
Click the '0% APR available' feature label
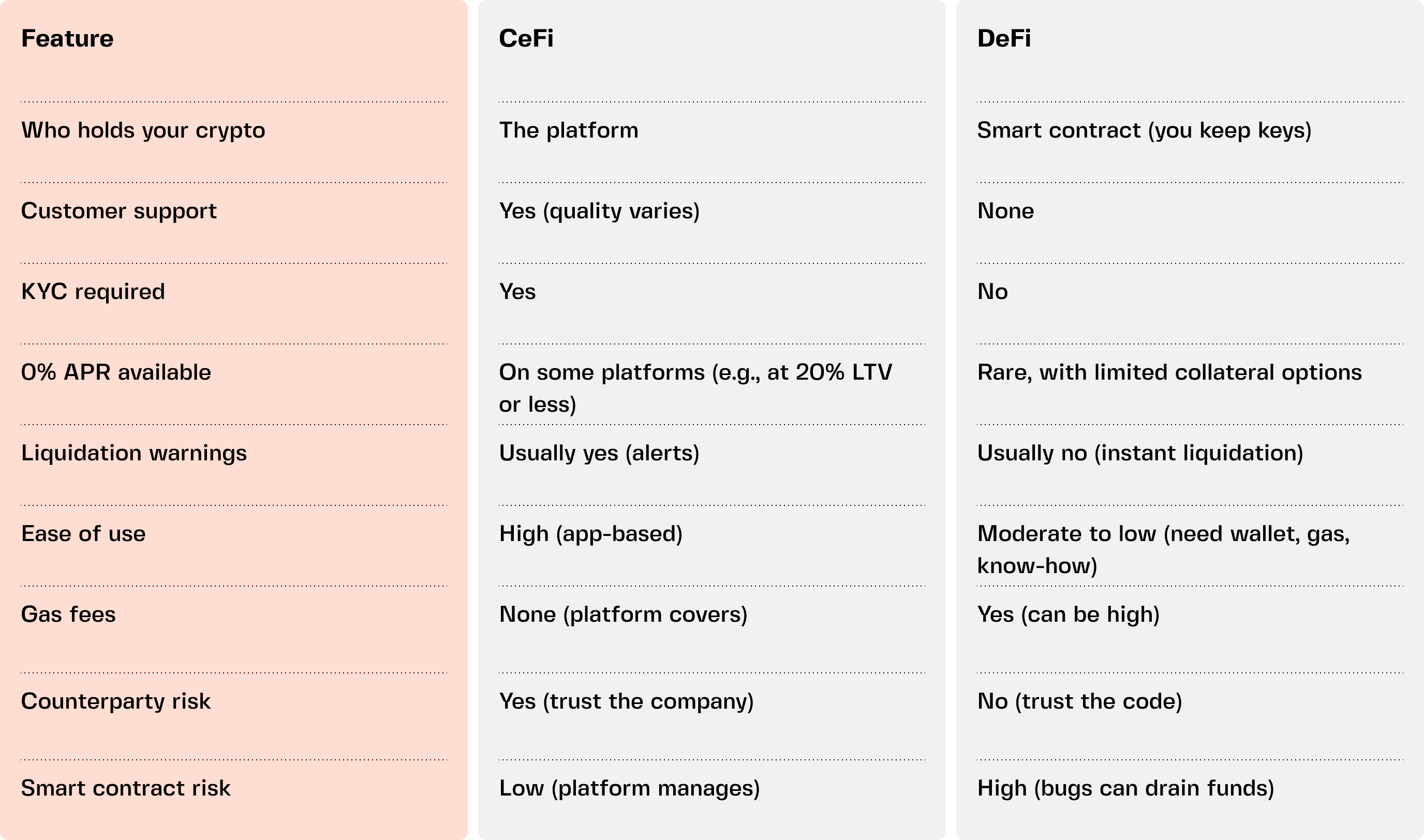[x=116, y=372]
